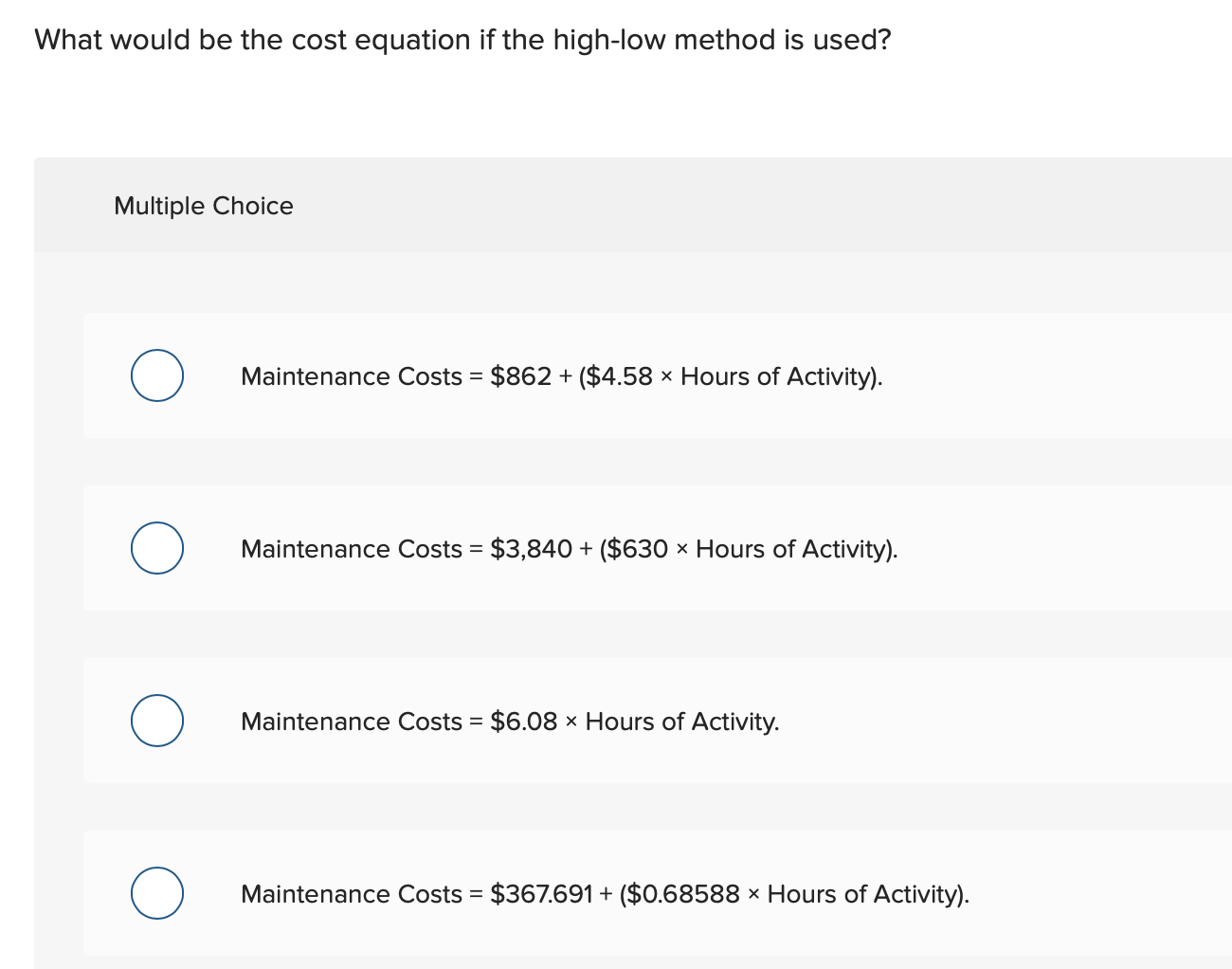This screenshot has width=1232, height=969.
Task: Click the $367.691 amount in the last option
Action: coord(541,894)
